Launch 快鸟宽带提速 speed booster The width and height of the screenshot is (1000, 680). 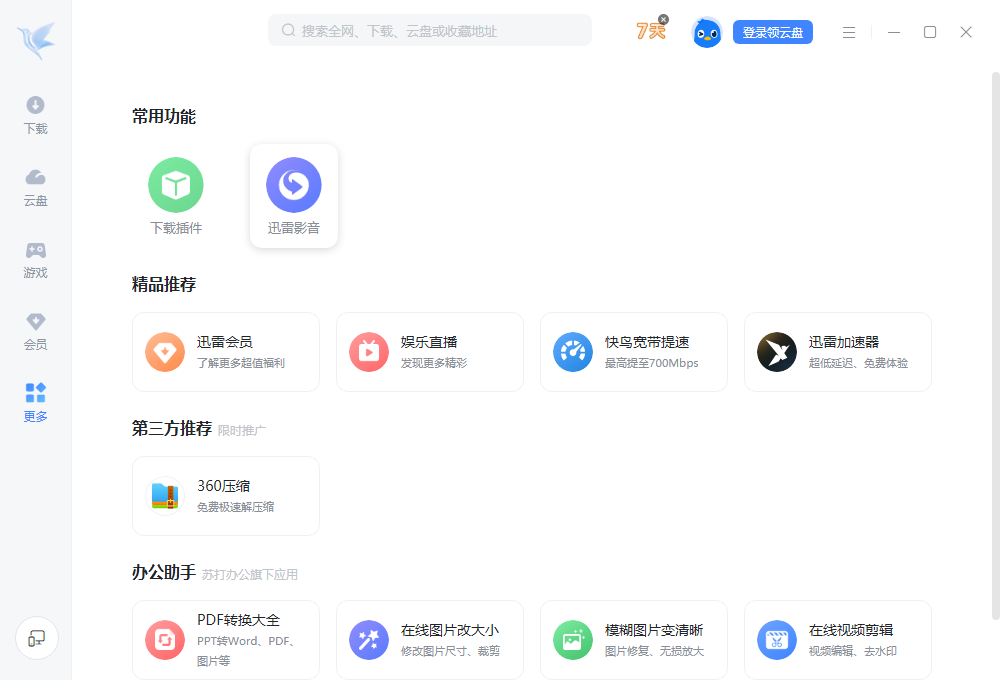coord(633,352)
